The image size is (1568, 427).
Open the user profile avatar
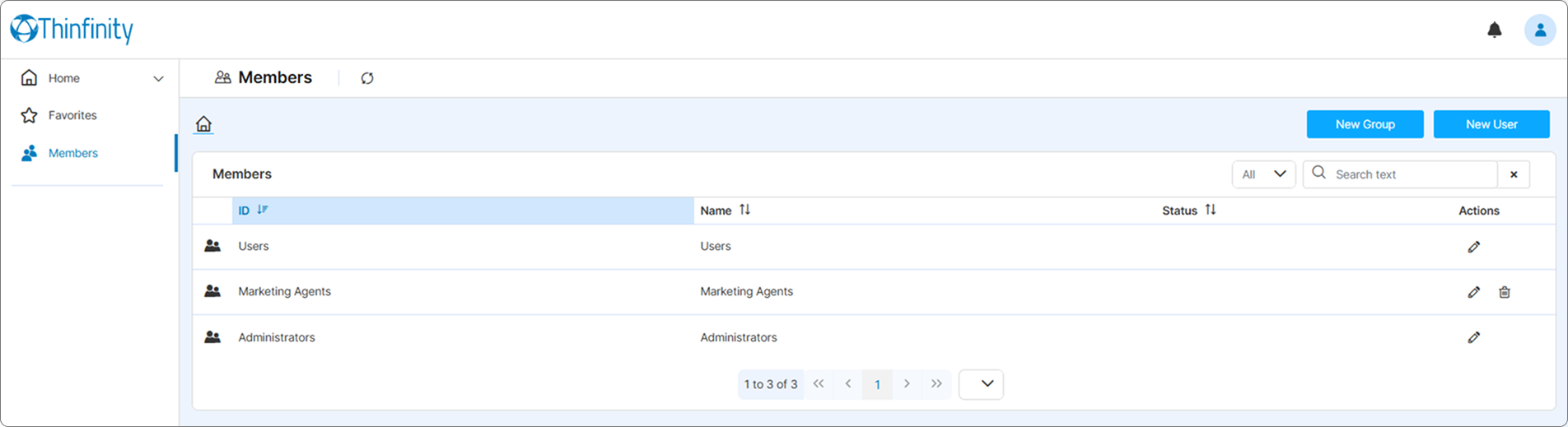pyautogui.click(x=1540, y=30)
